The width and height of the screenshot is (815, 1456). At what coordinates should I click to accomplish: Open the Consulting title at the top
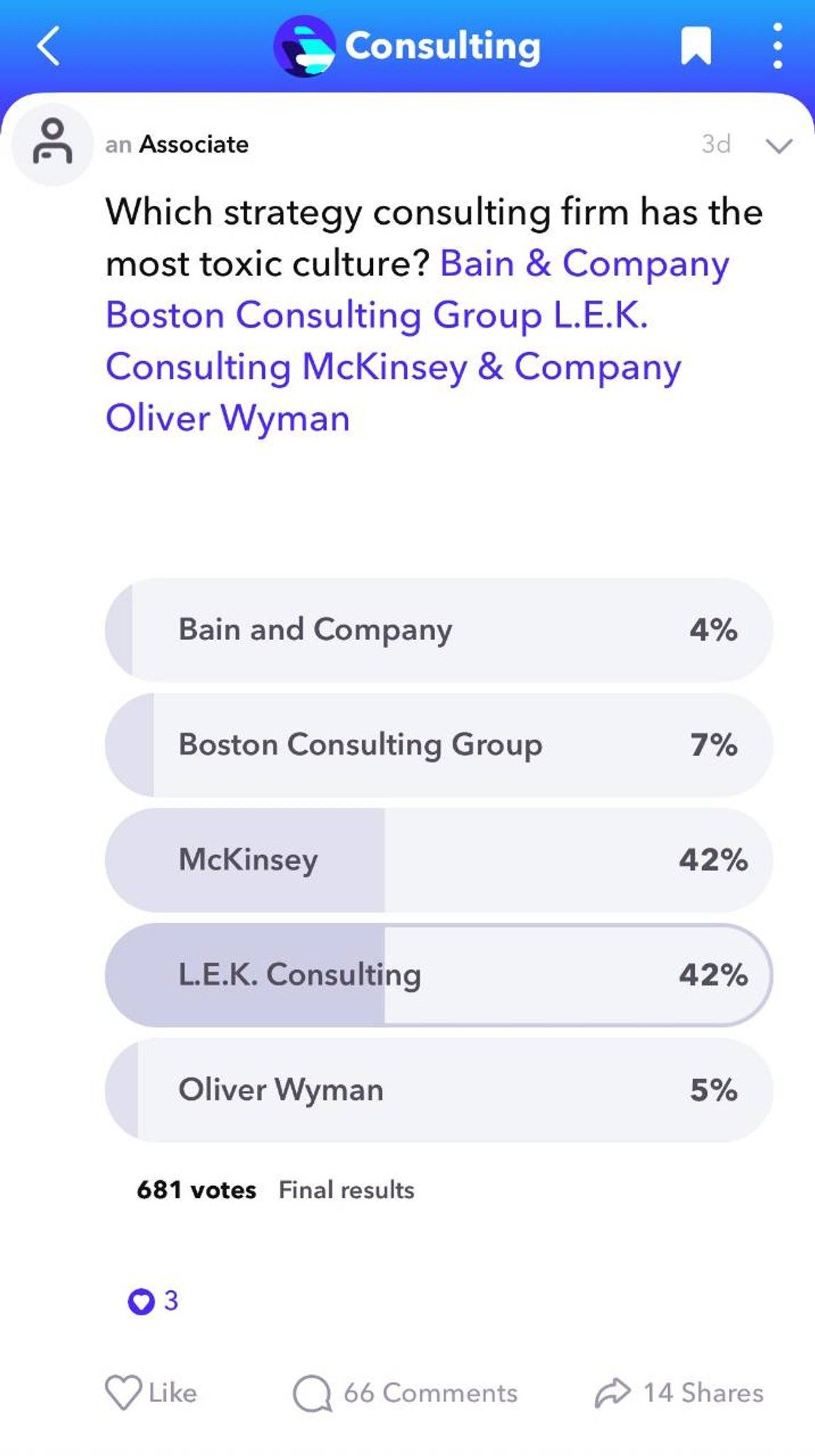click(x=442, y=45)
